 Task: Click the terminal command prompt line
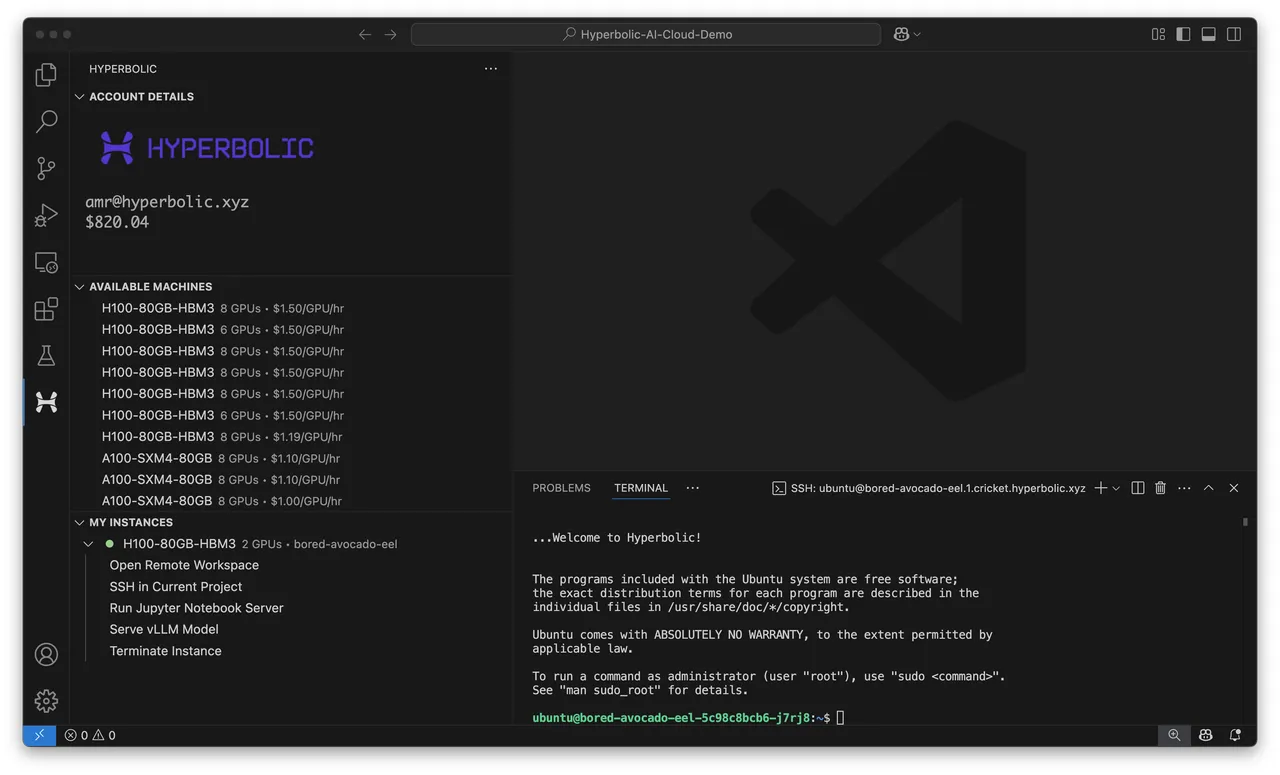tap(688, 717)
